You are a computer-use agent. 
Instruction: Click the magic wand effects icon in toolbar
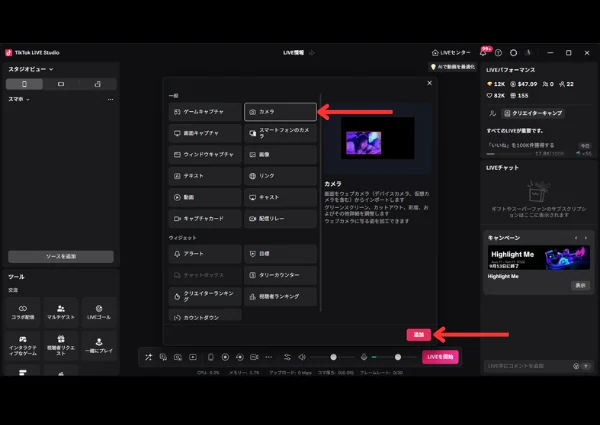tap(148, 357)
